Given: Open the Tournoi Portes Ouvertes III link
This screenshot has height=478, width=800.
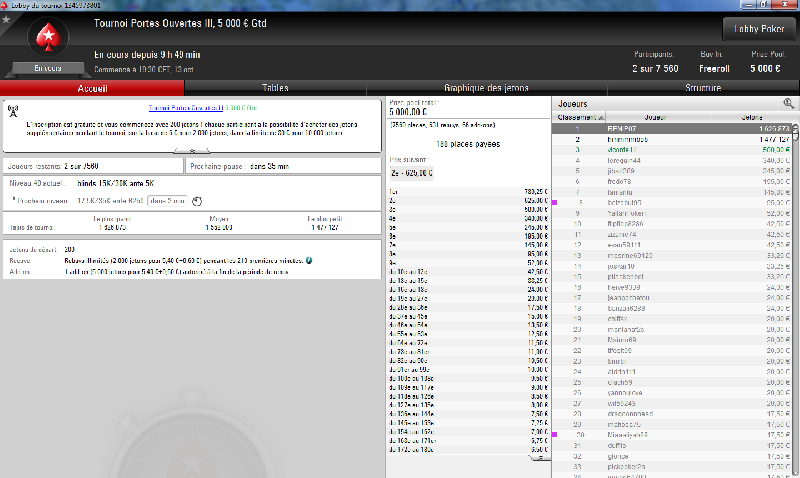Looking at the screenshot, I should (186, 108).
